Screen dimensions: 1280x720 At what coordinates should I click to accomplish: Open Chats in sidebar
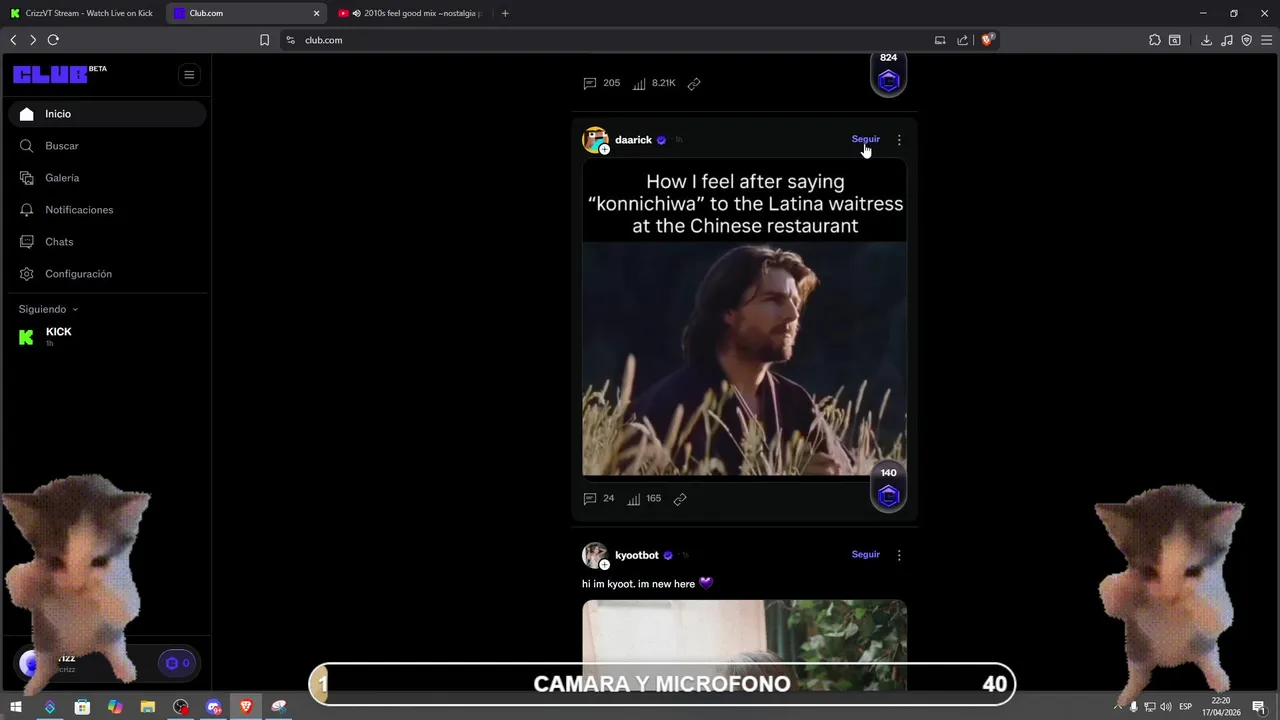(107, 242)
